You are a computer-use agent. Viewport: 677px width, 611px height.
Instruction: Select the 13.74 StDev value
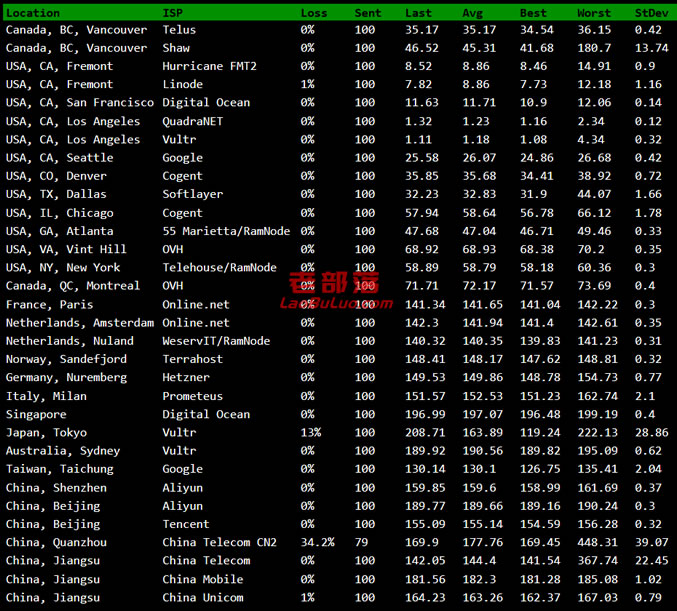652,48
